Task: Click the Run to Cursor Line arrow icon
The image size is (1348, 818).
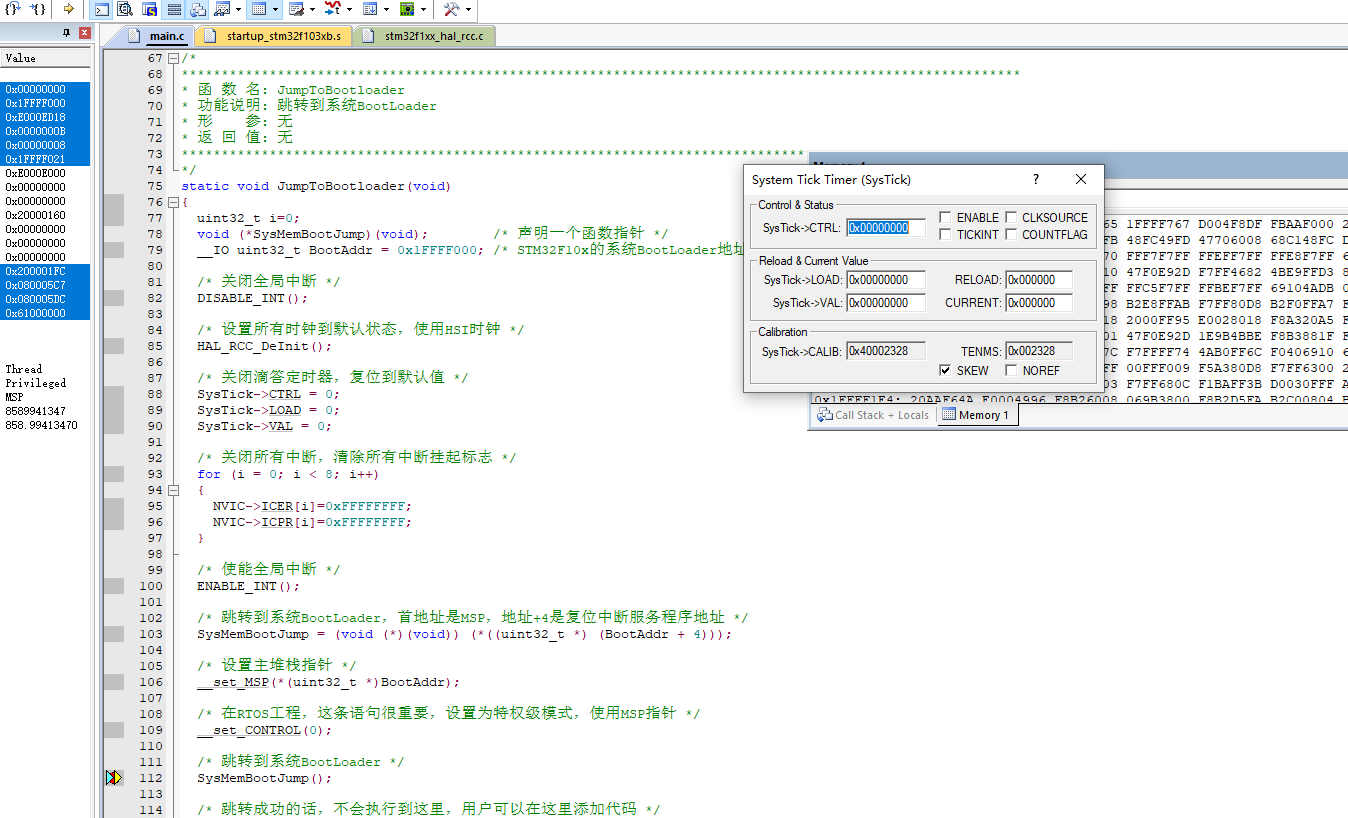Action: pyautogui.click(x=68, y=9)
